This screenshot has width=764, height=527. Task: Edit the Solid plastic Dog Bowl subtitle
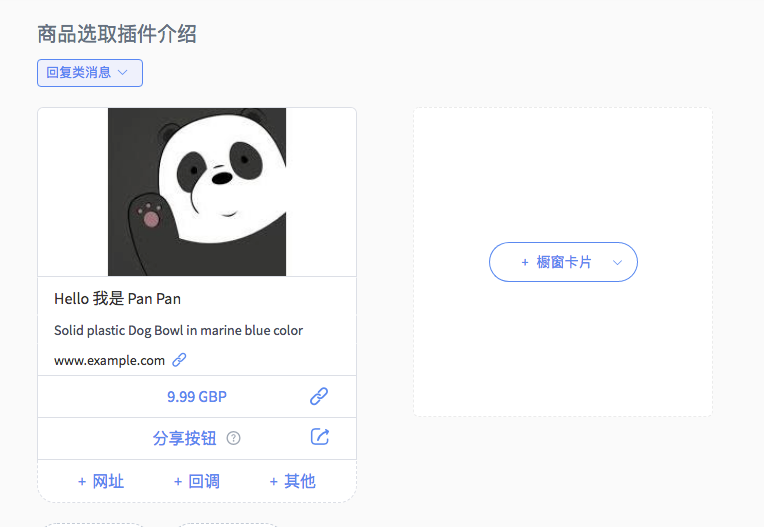click(x=178, y=330)
